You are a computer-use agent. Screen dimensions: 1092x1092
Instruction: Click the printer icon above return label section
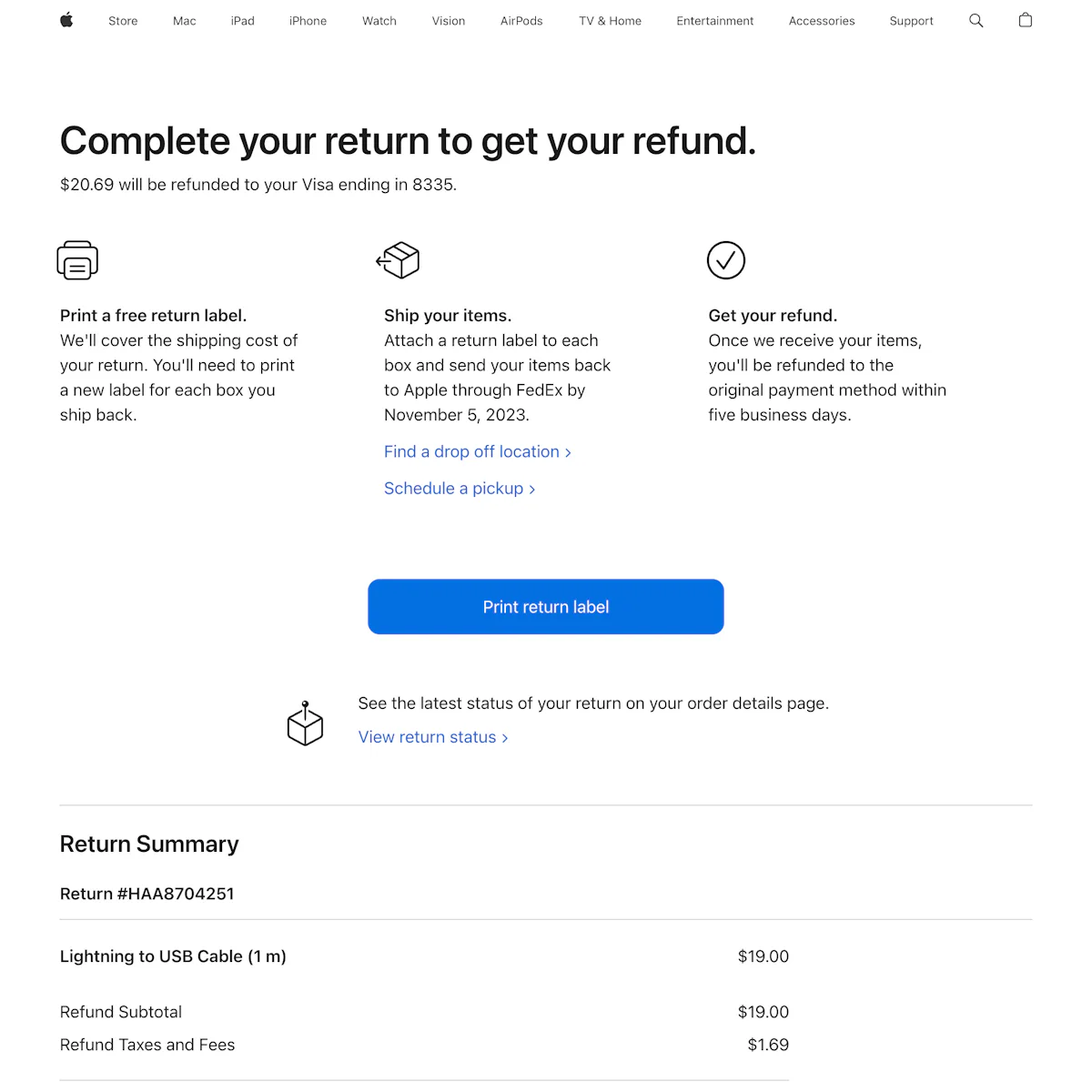(x=77, y=259)
